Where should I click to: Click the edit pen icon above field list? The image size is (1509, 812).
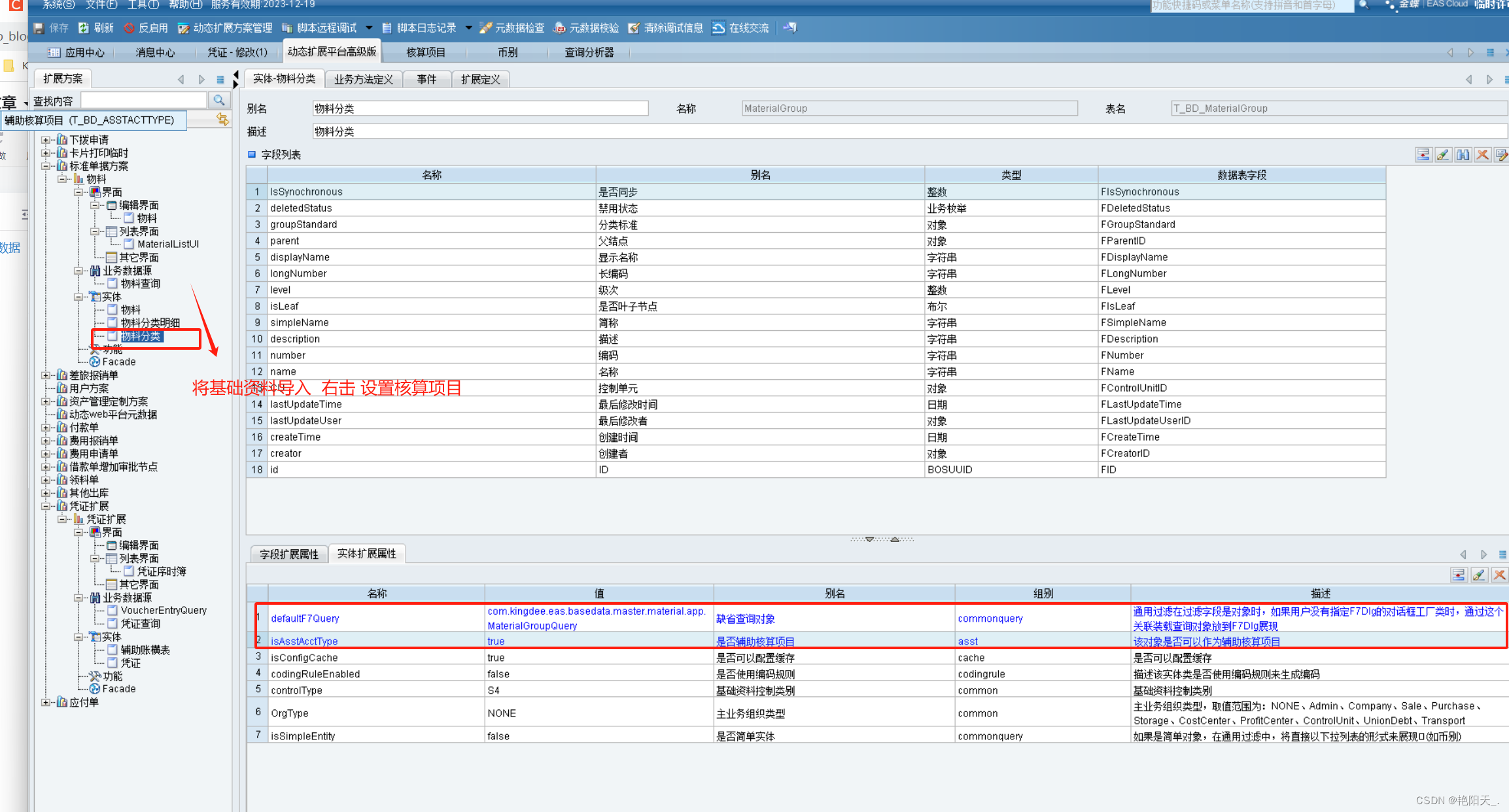1443,155
